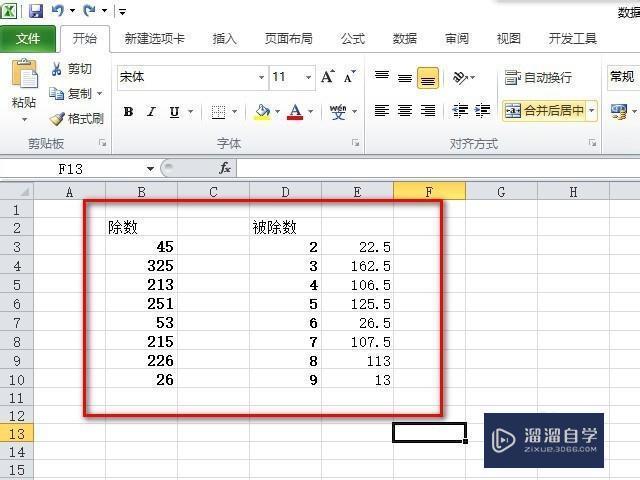
Task: Select column G header
Action: click(x=501, y=191)
